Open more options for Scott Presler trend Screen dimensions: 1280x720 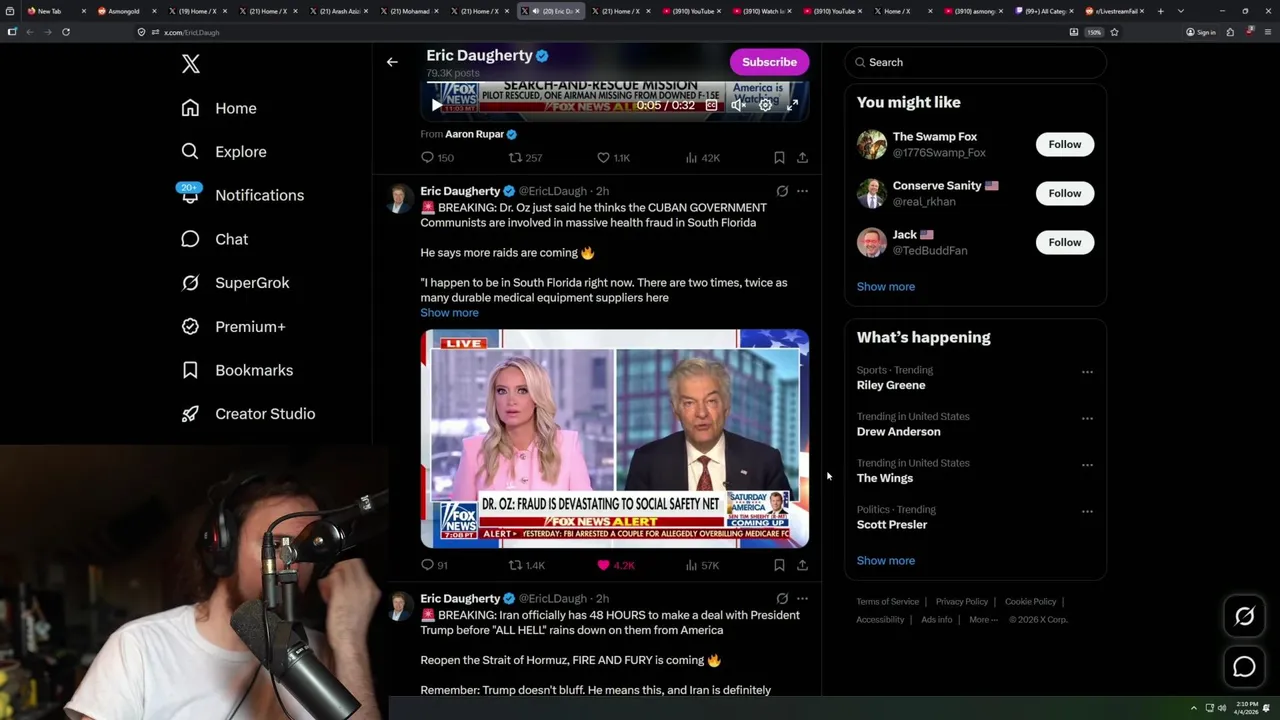(x=1087, y=511)
